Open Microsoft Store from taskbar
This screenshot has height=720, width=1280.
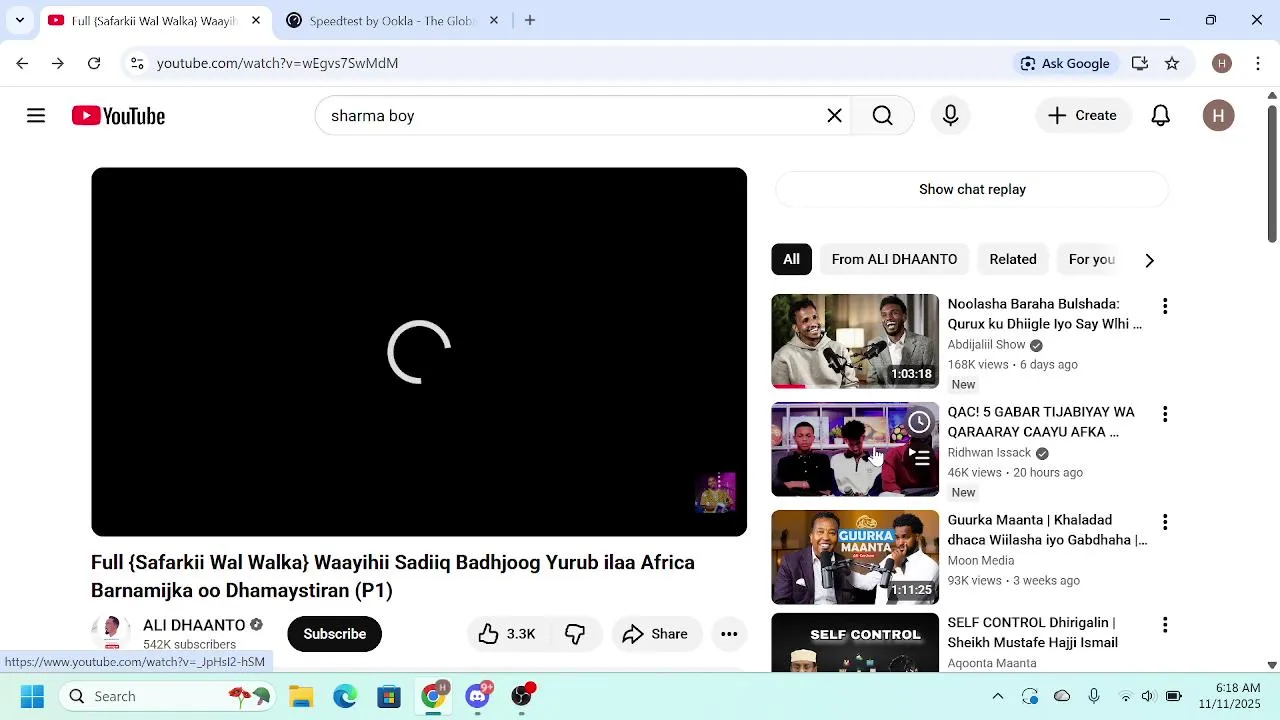point(389,696)
